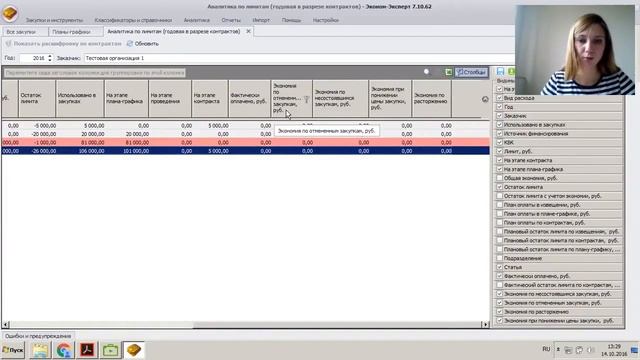Screen dimensions: 640x360
Task: Sort by На этапе плана-графика header
Action: pyautogui.click(x=126, y=98)
